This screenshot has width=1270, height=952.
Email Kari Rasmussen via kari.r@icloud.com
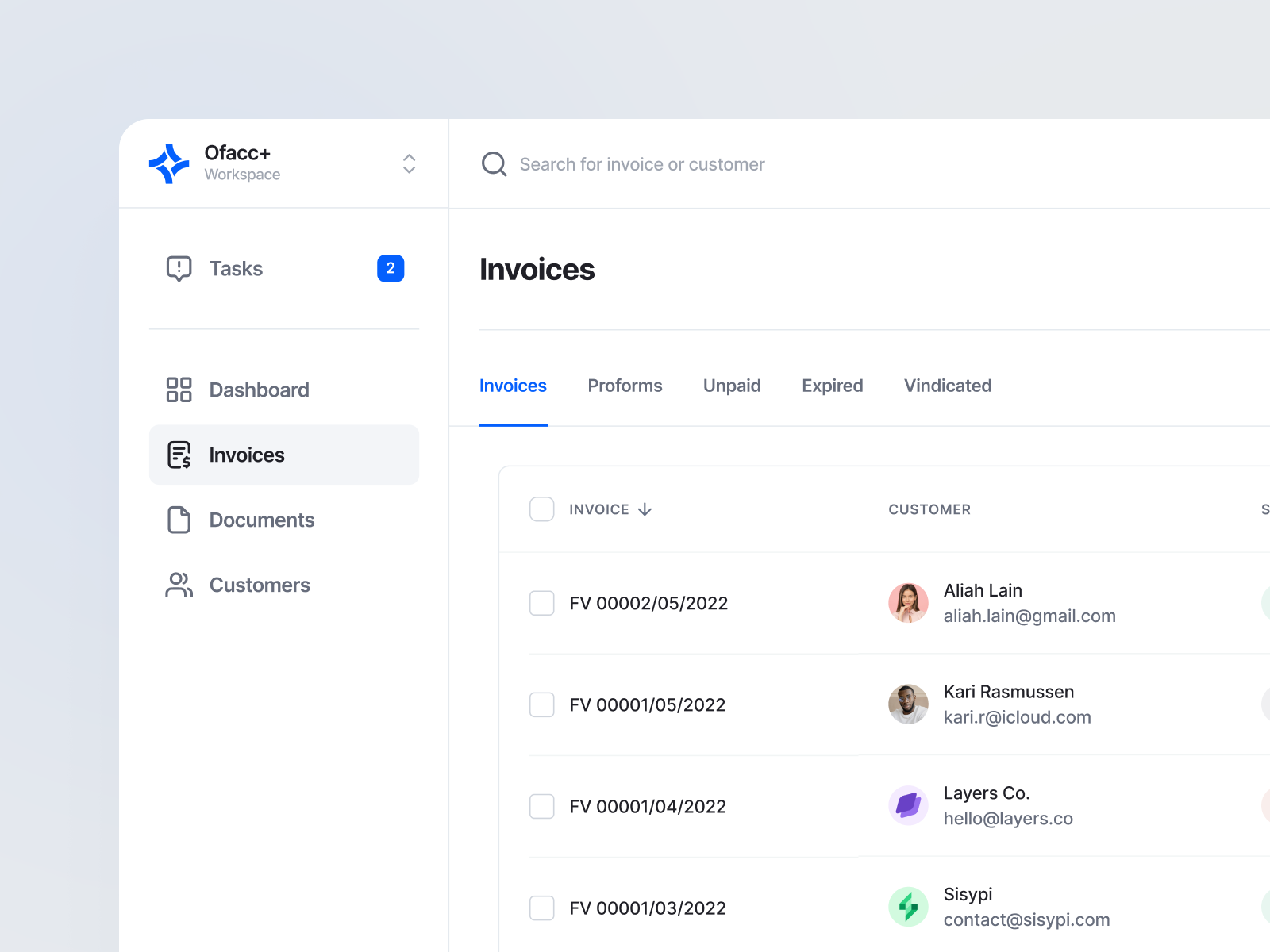point(1017,717)
